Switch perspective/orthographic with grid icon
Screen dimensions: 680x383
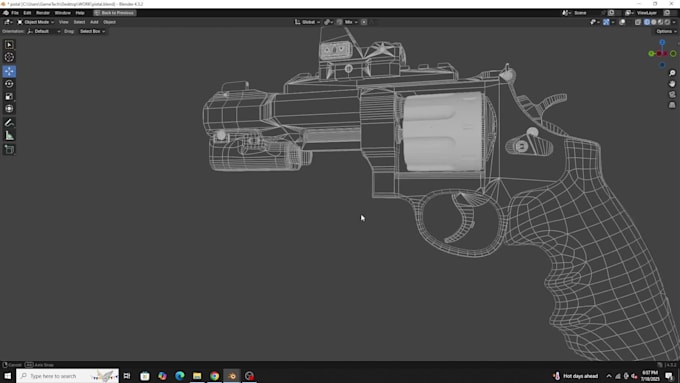[x=672, y=105]
